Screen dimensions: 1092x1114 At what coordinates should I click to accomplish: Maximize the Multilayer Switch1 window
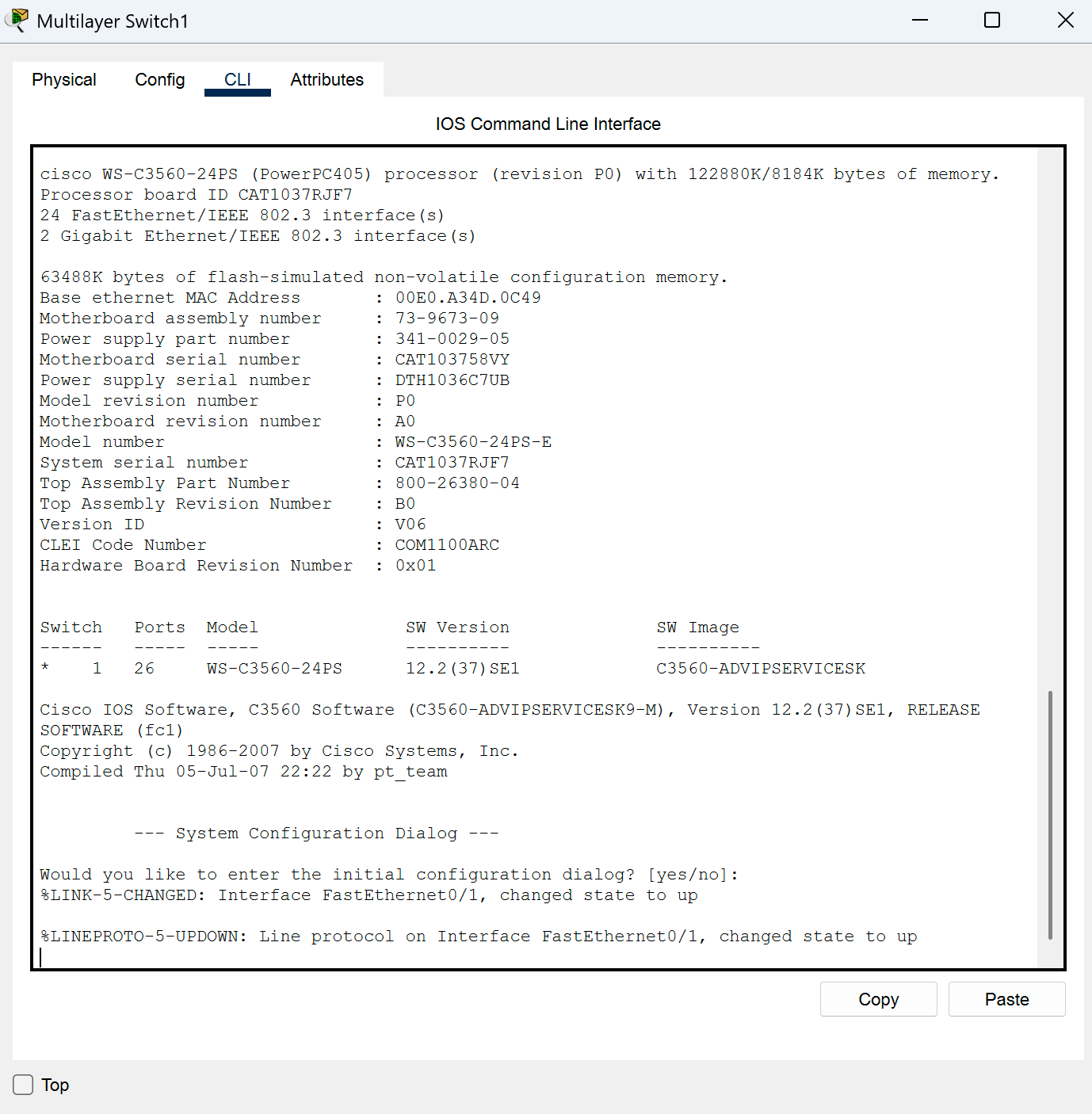992,21
